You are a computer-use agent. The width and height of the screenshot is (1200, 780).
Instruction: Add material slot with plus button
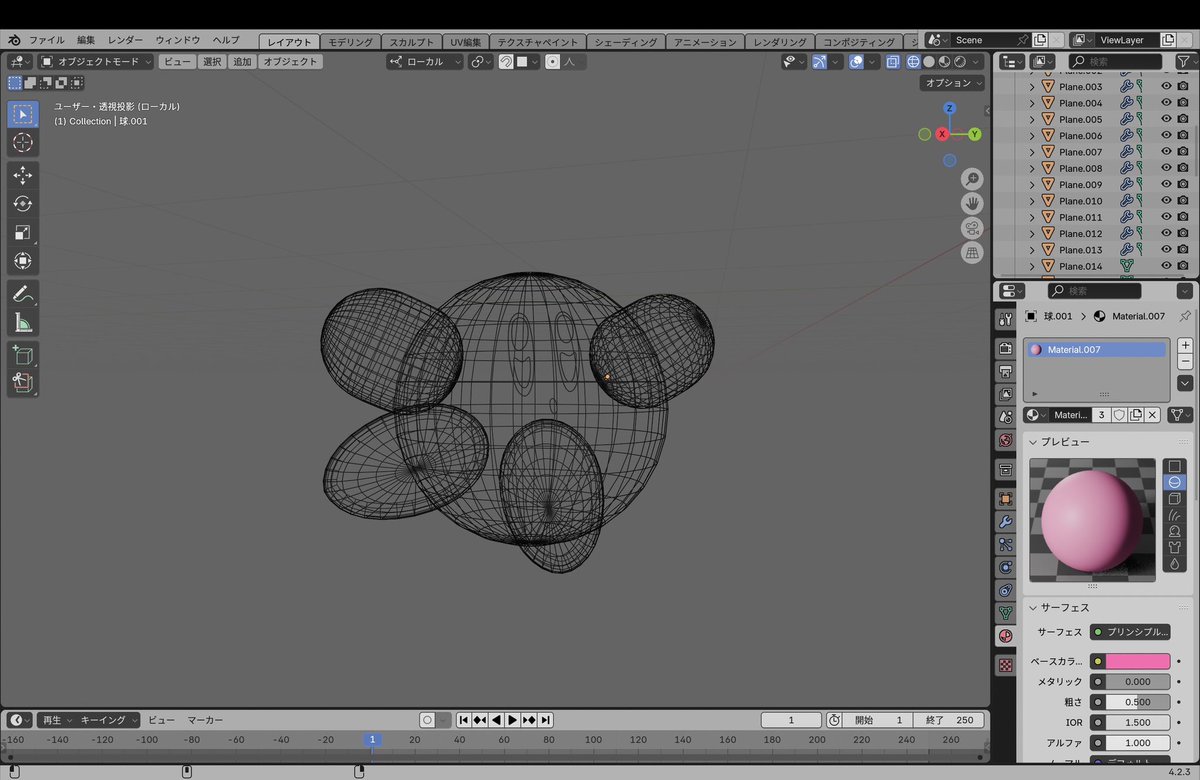pyautogui.click(x=1185, y=345)
